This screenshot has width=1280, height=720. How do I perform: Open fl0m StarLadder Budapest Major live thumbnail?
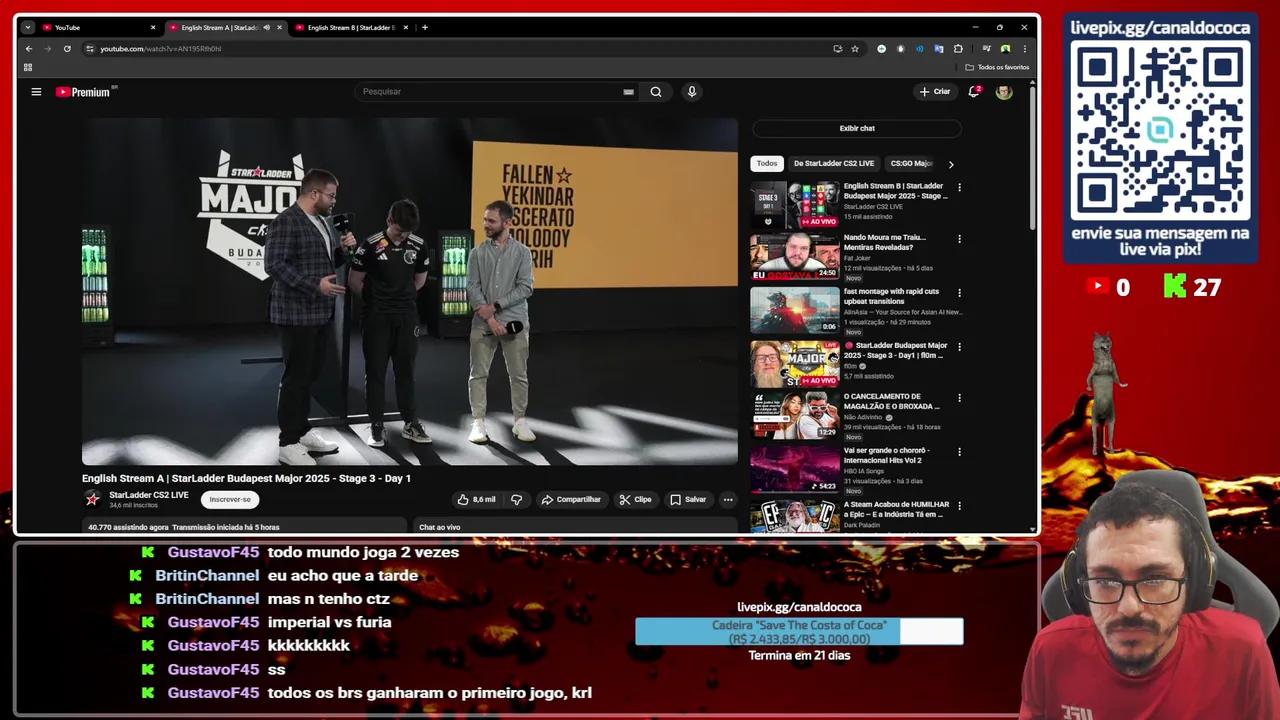[x=795, y=364]
